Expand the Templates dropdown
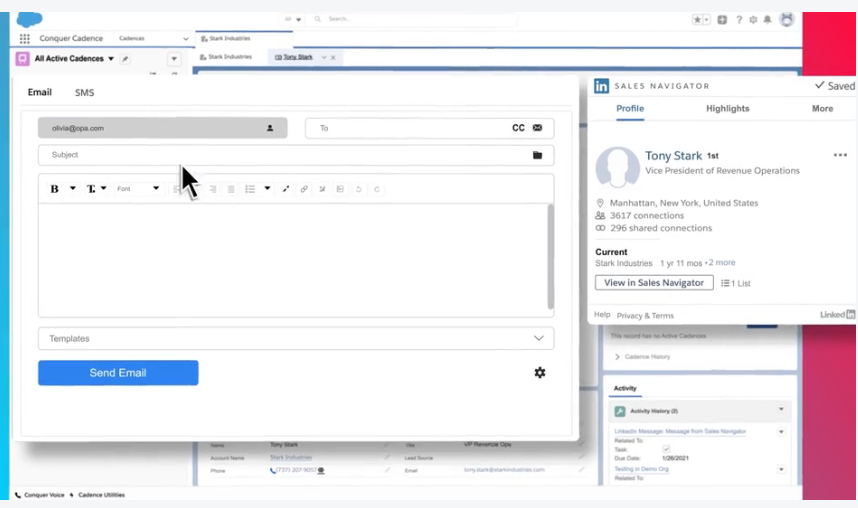Screen dimensions: 858x508 (x=539, y=339)
